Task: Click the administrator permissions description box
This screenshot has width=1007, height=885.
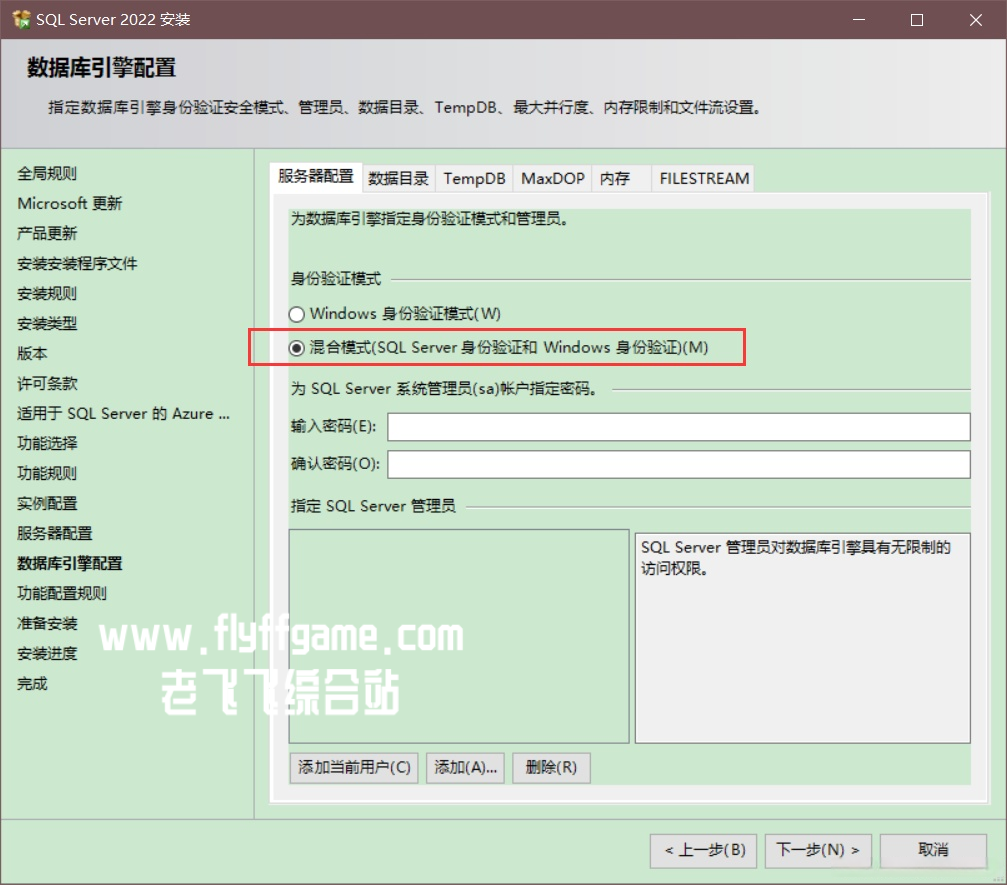Action: click(x=802, y=638)
